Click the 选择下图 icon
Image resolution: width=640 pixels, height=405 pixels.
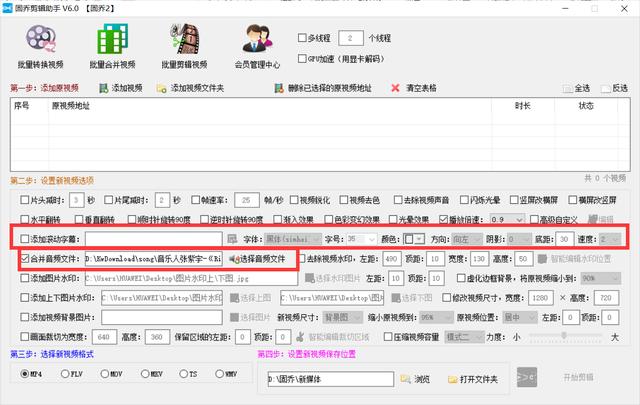click(396, 298)
